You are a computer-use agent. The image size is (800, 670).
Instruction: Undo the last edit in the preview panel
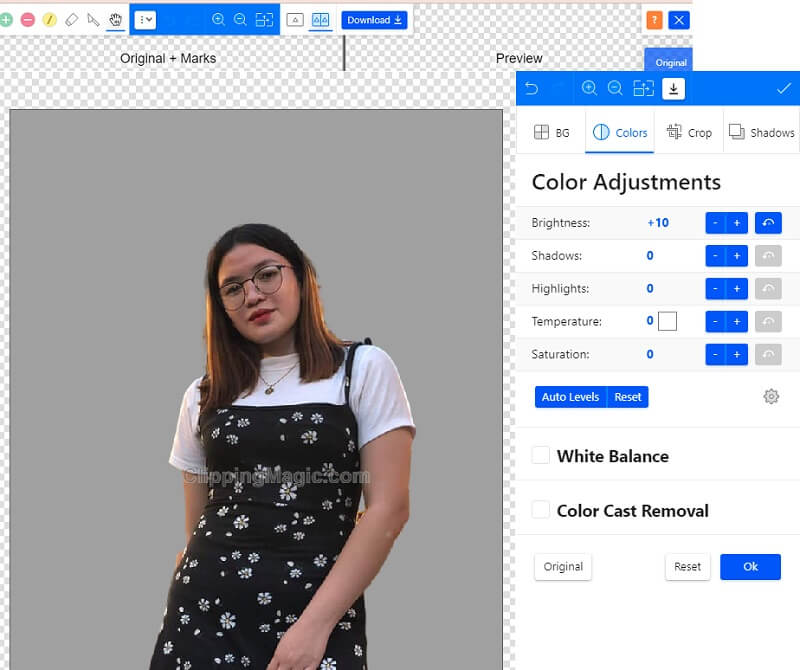click(x=530, y=88)
